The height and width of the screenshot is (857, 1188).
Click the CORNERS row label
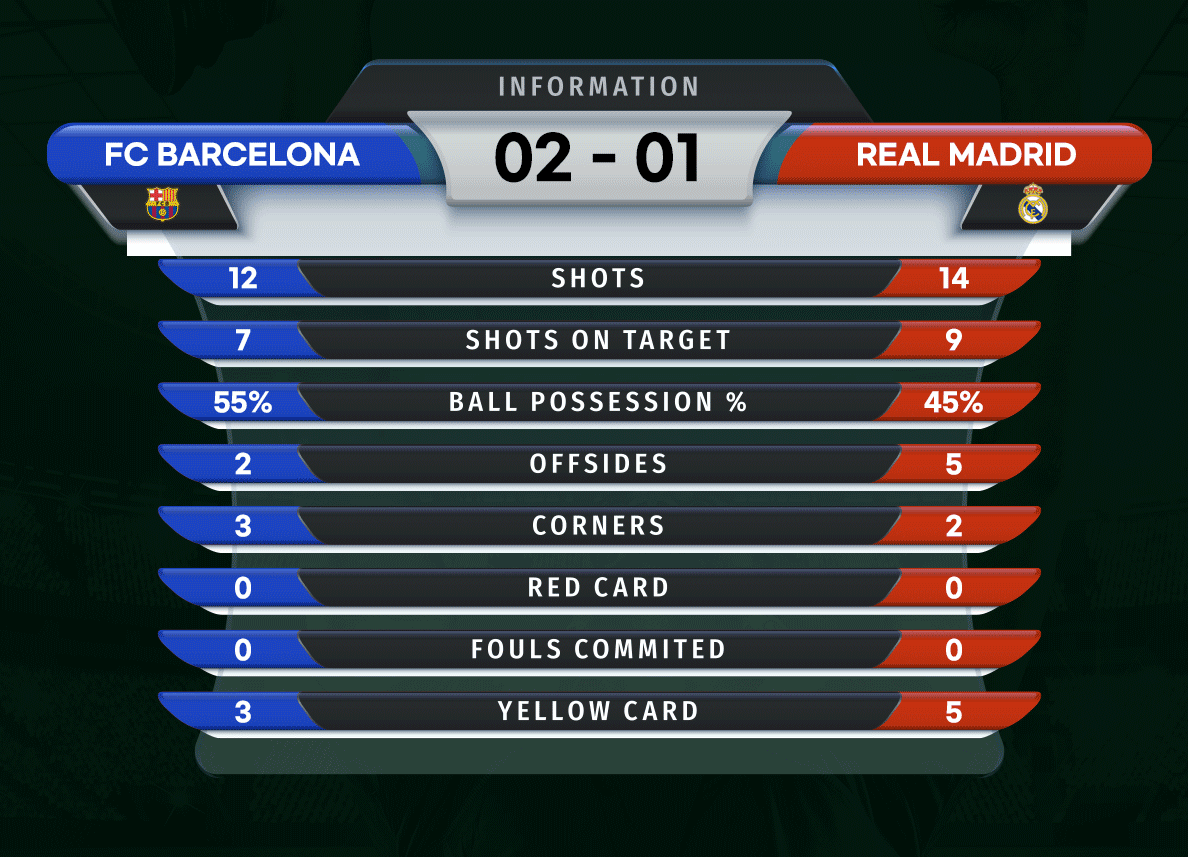pos(599,526)
